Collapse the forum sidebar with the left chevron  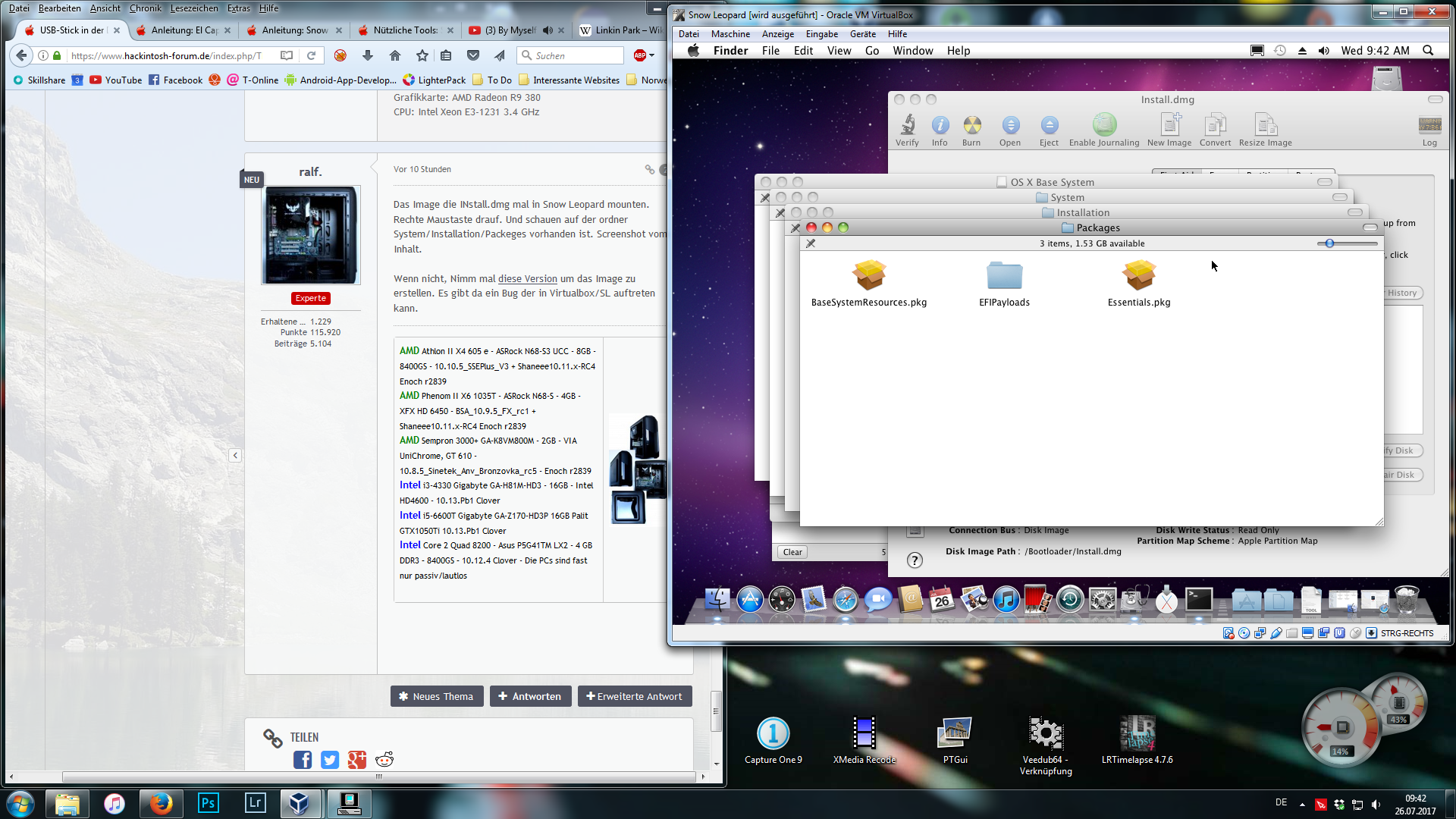pos(235,455)
